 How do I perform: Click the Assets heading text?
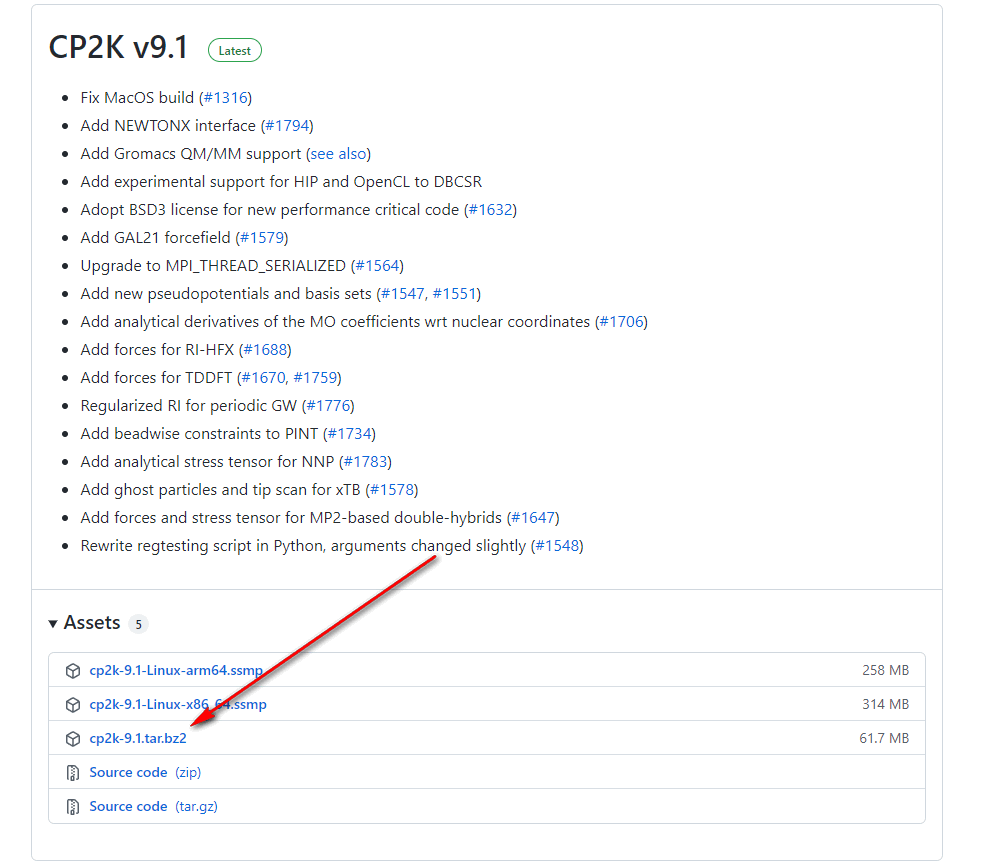click(92, 623)
